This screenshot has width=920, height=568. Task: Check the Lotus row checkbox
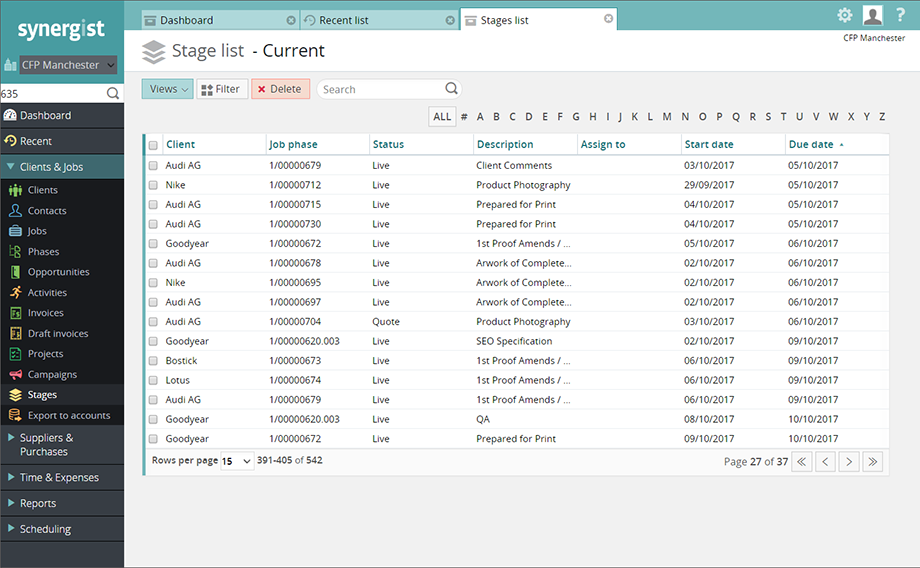[153, 380]
